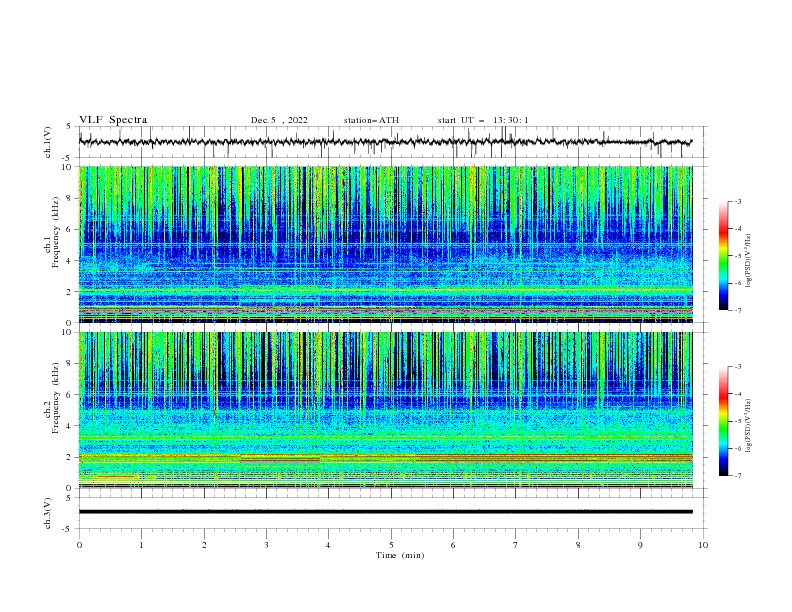
Task: Click the "Time (min)" axis label
Action: [400, 555]
